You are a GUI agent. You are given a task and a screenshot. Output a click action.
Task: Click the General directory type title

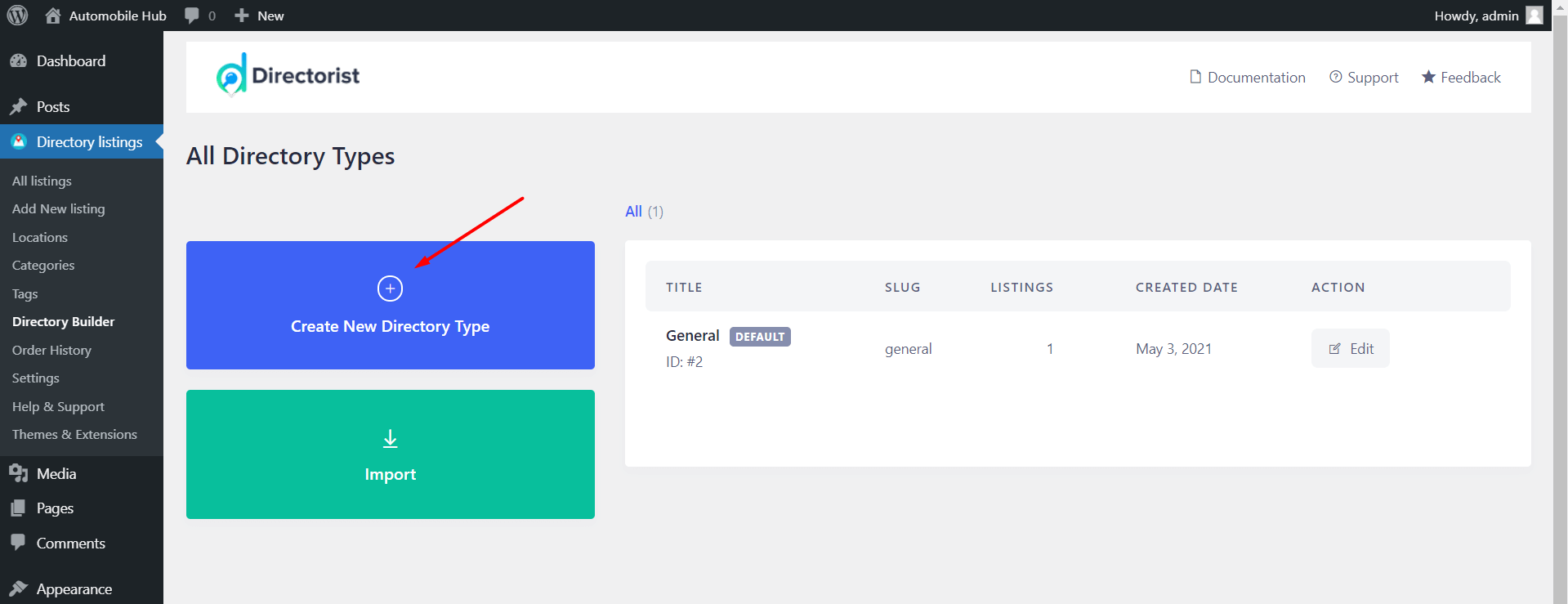click(693, 335)
